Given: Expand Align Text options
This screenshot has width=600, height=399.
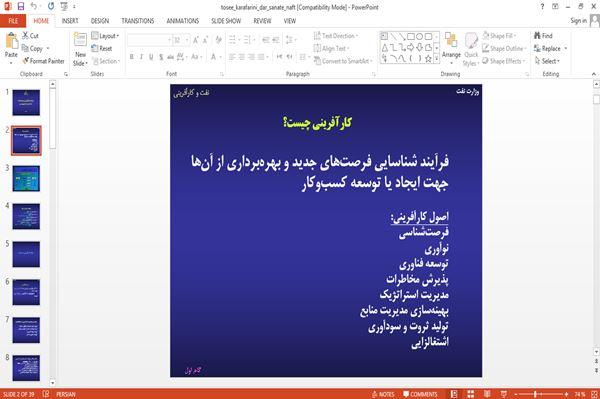Looking at the screenshot, I should (331, 49).
